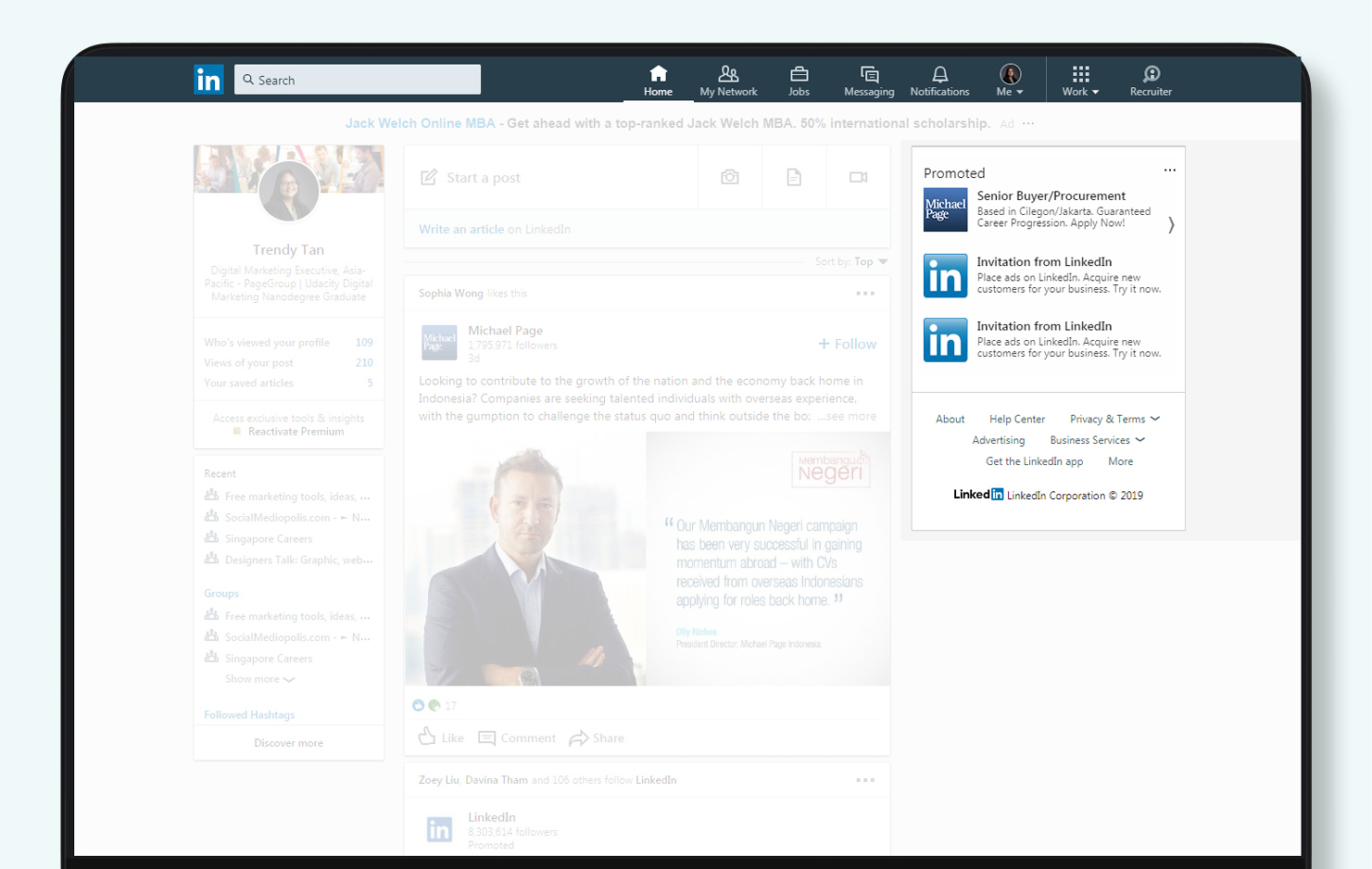The image size is (1372, 869).
Task: Click Reactivate Premium link
Action: pyautogui.click(x=296, y=432)
